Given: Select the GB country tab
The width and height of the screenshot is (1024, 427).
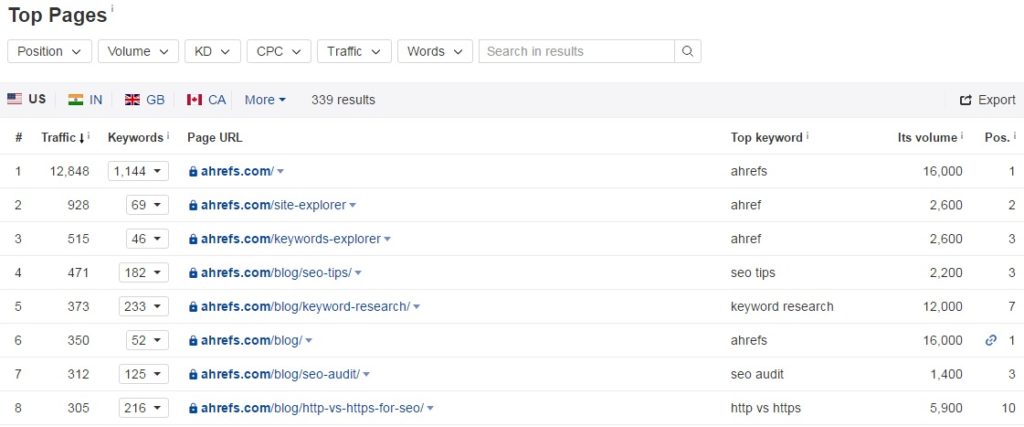Looking at the screenshot, I should (144, 100).
